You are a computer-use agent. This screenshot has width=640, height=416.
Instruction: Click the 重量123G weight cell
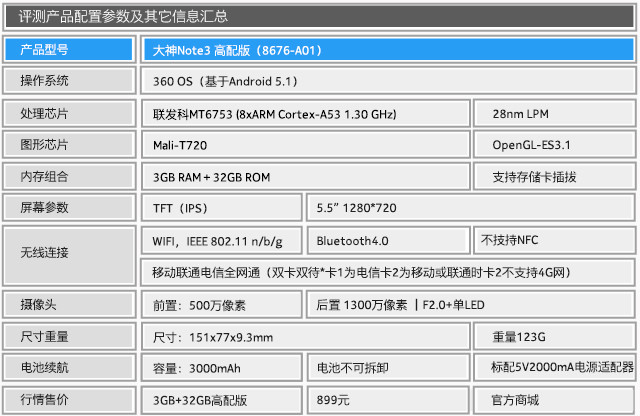point(554,336)
